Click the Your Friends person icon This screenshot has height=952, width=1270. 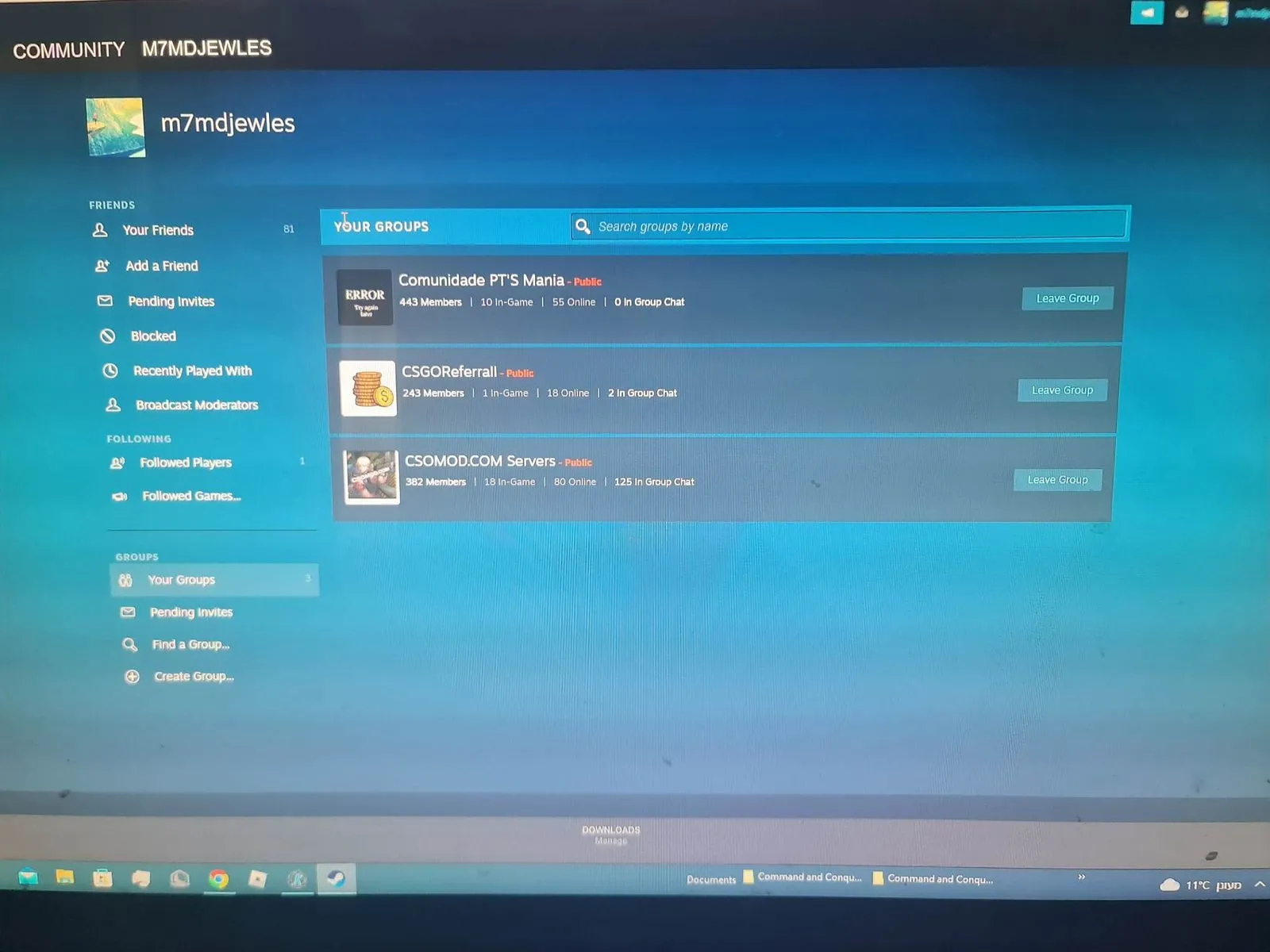point(100,230)
